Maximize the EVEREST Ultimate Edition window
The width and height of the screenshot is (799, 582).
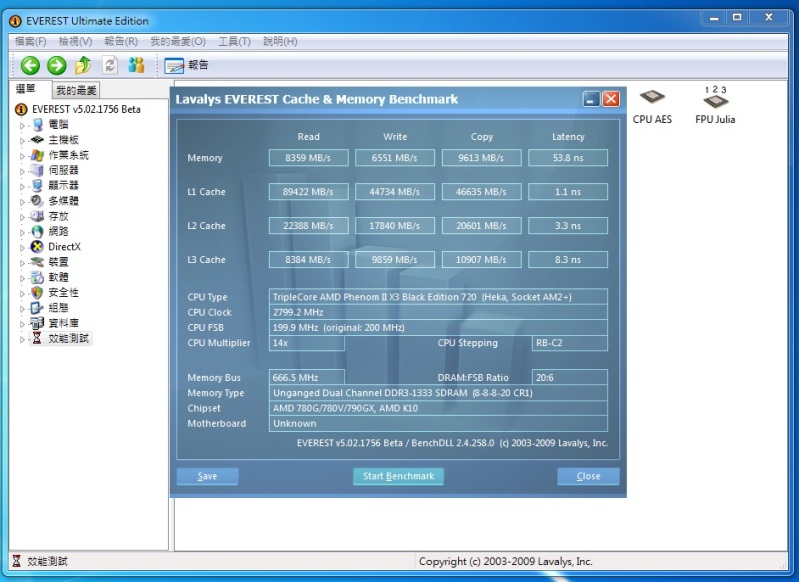pos(737,18)
